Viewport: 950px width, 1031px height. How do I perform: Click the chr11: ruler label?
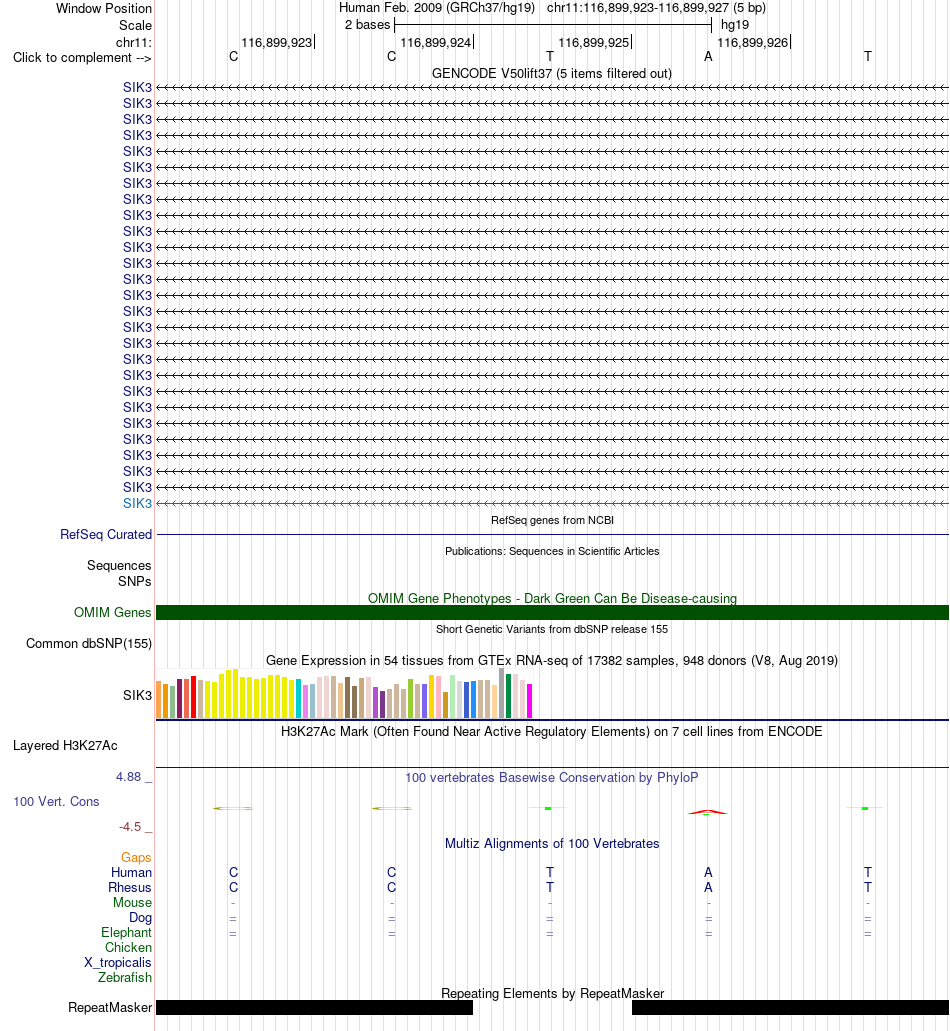pos(133,43)
